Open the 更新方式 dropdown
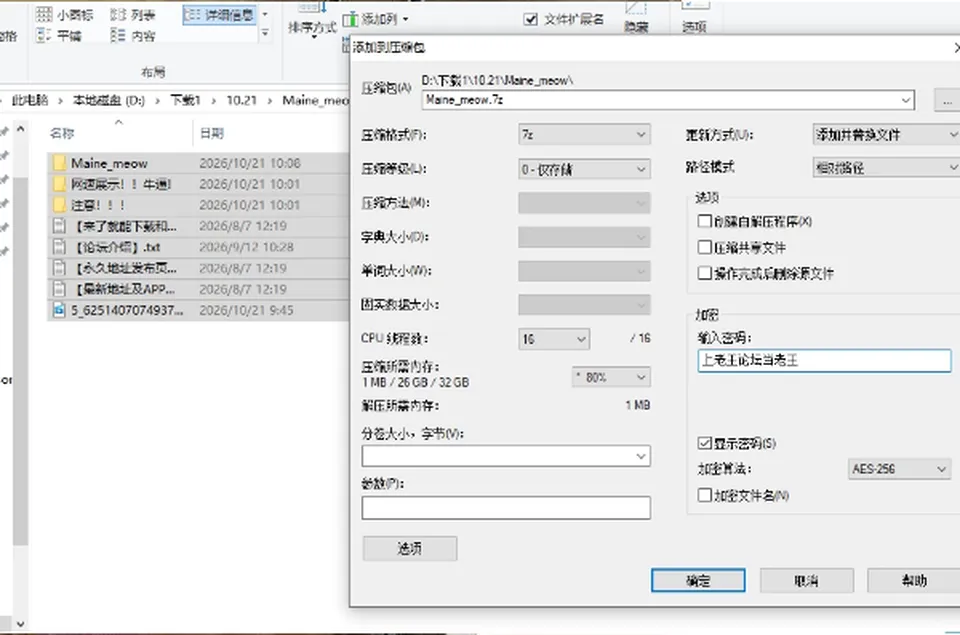Viewport: 960px width, 635px height. [x=886, y=134]
